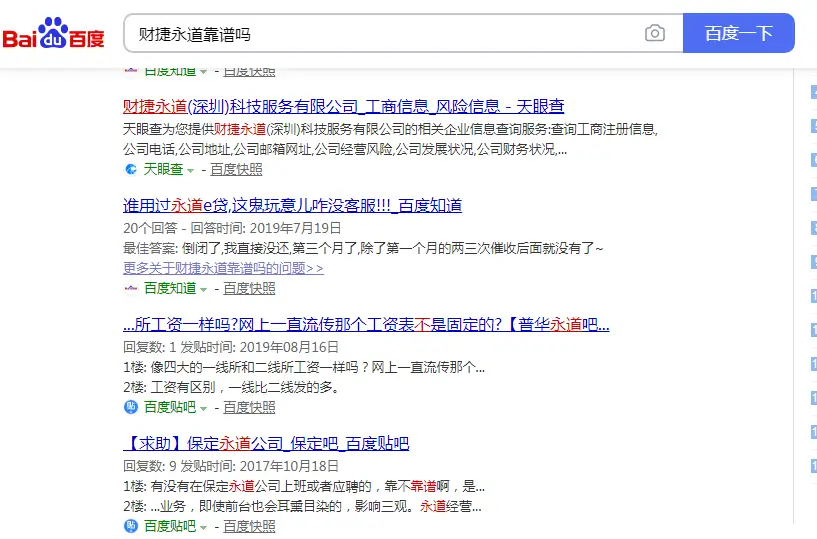Open 财捷永道(深圳)科技服务有限公司 天眼查 result

(343, 106)
